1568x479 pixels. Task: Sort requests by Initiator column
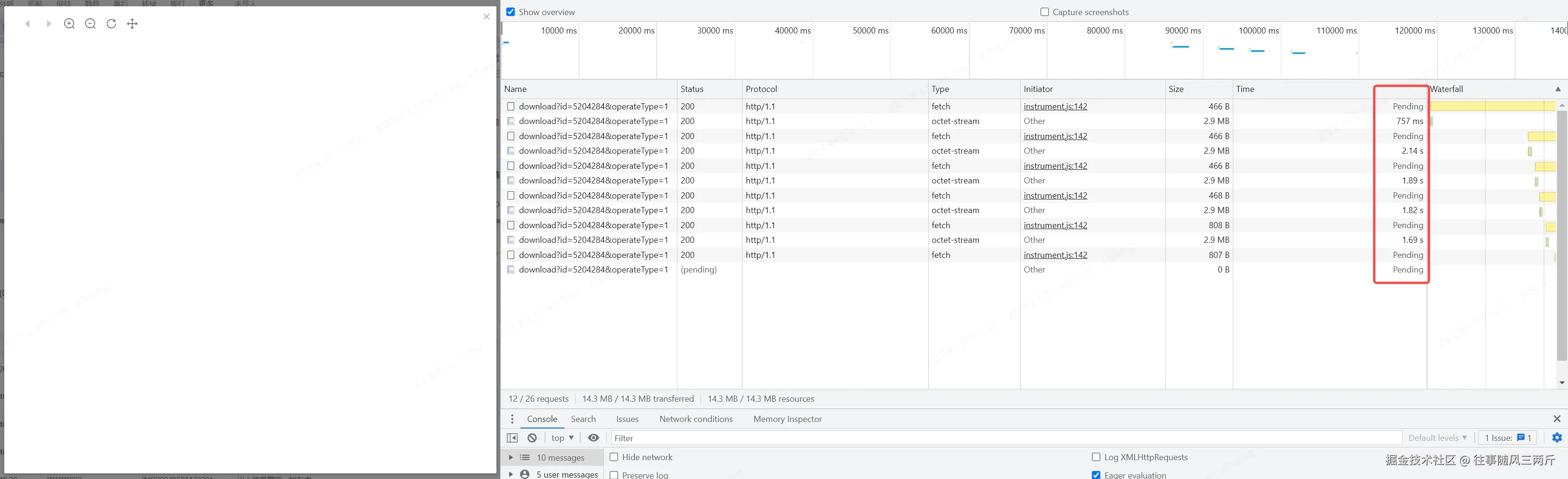click(1093, 89)
